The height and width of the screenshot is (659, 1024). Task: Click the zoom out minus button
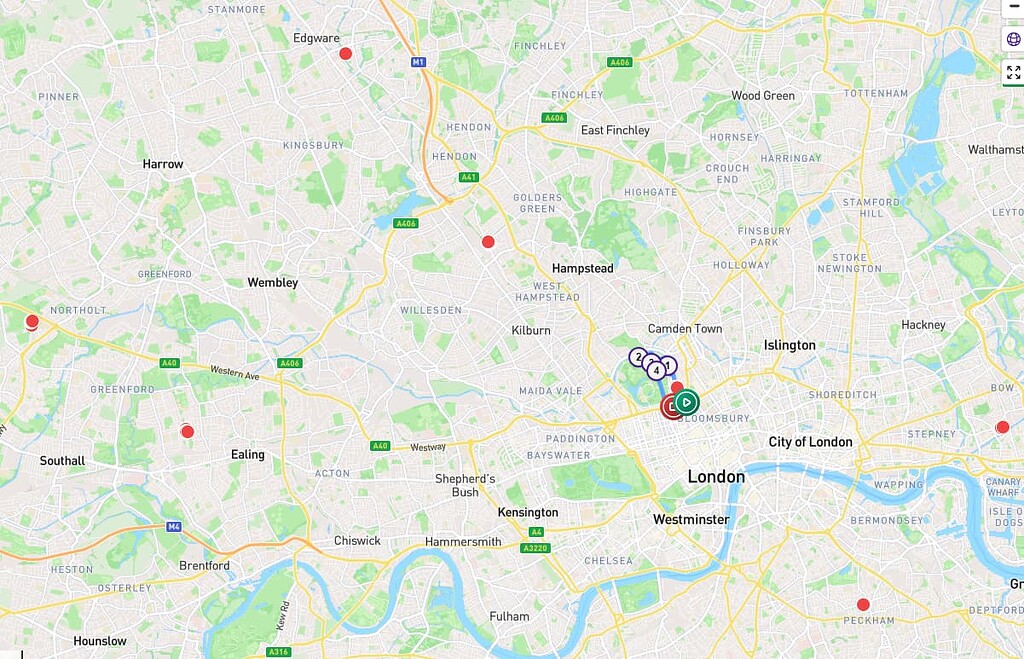point(1014,7)
